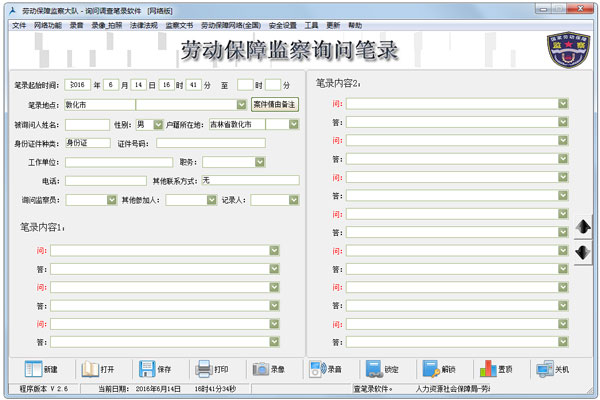Expand the 职务 position dropdown
Viewport: 600px width, 400px height.
coord(260,162)
